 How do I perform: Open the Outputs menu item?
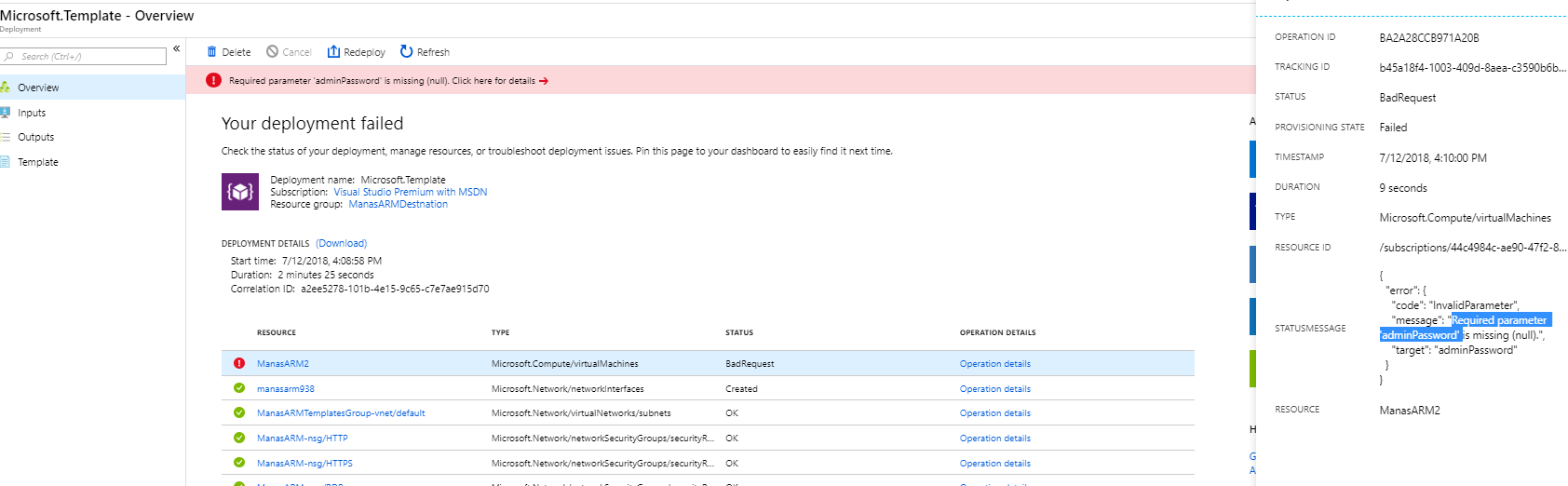click(x=92, y=137)
